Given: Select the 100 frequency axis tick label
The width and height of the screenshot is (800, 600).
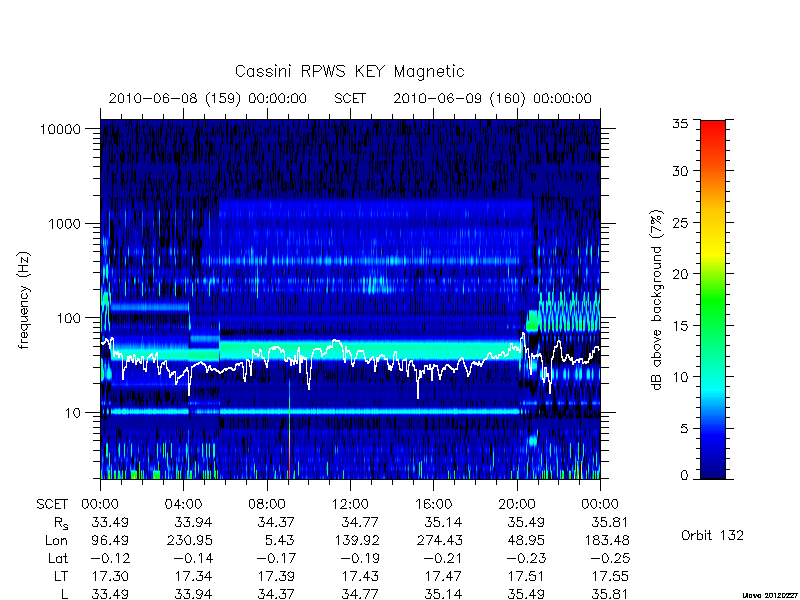Looking at the screenshot, I should point(68,318).
